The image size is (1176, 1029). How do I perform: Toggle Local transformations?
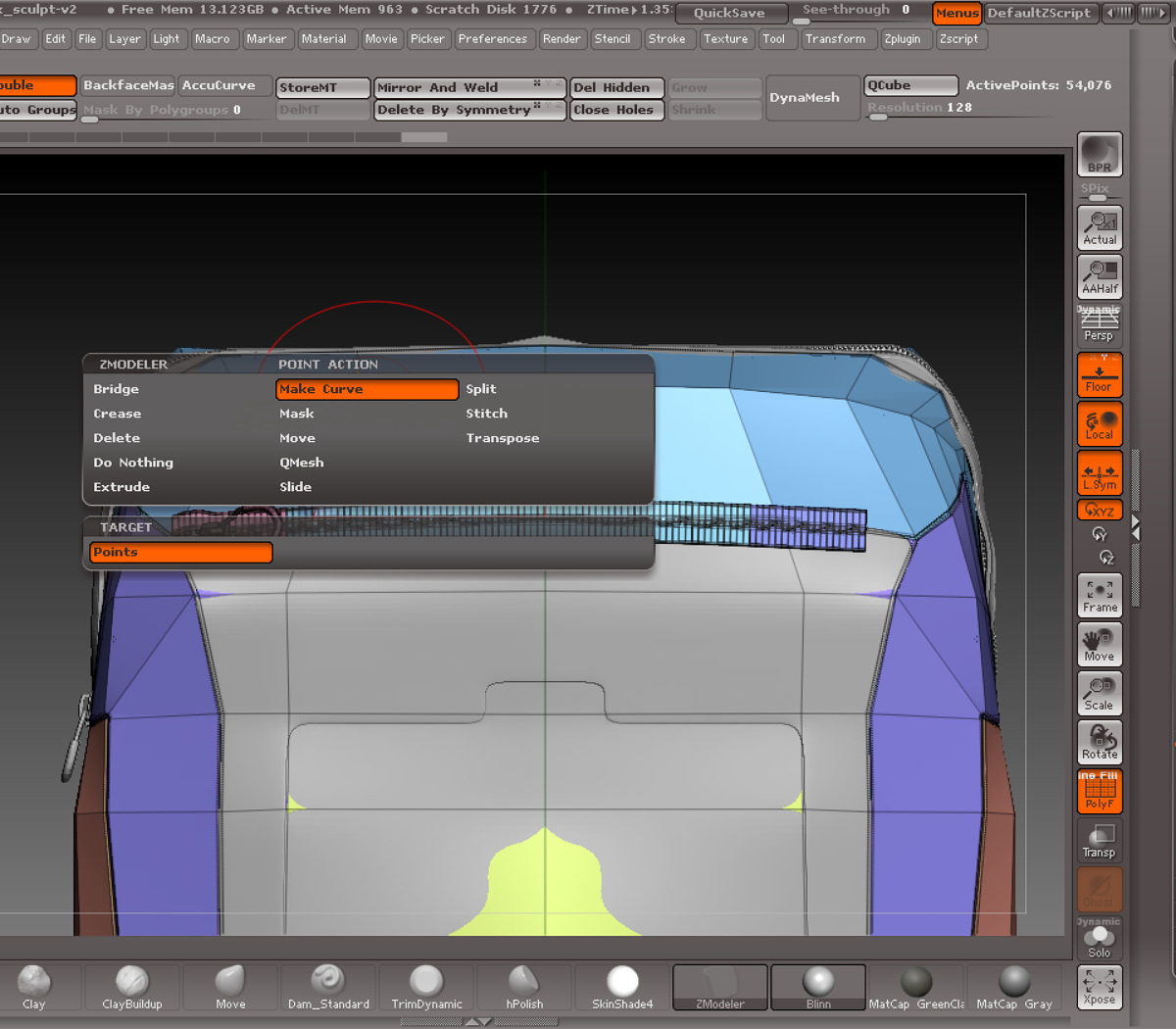(1100, 423)
